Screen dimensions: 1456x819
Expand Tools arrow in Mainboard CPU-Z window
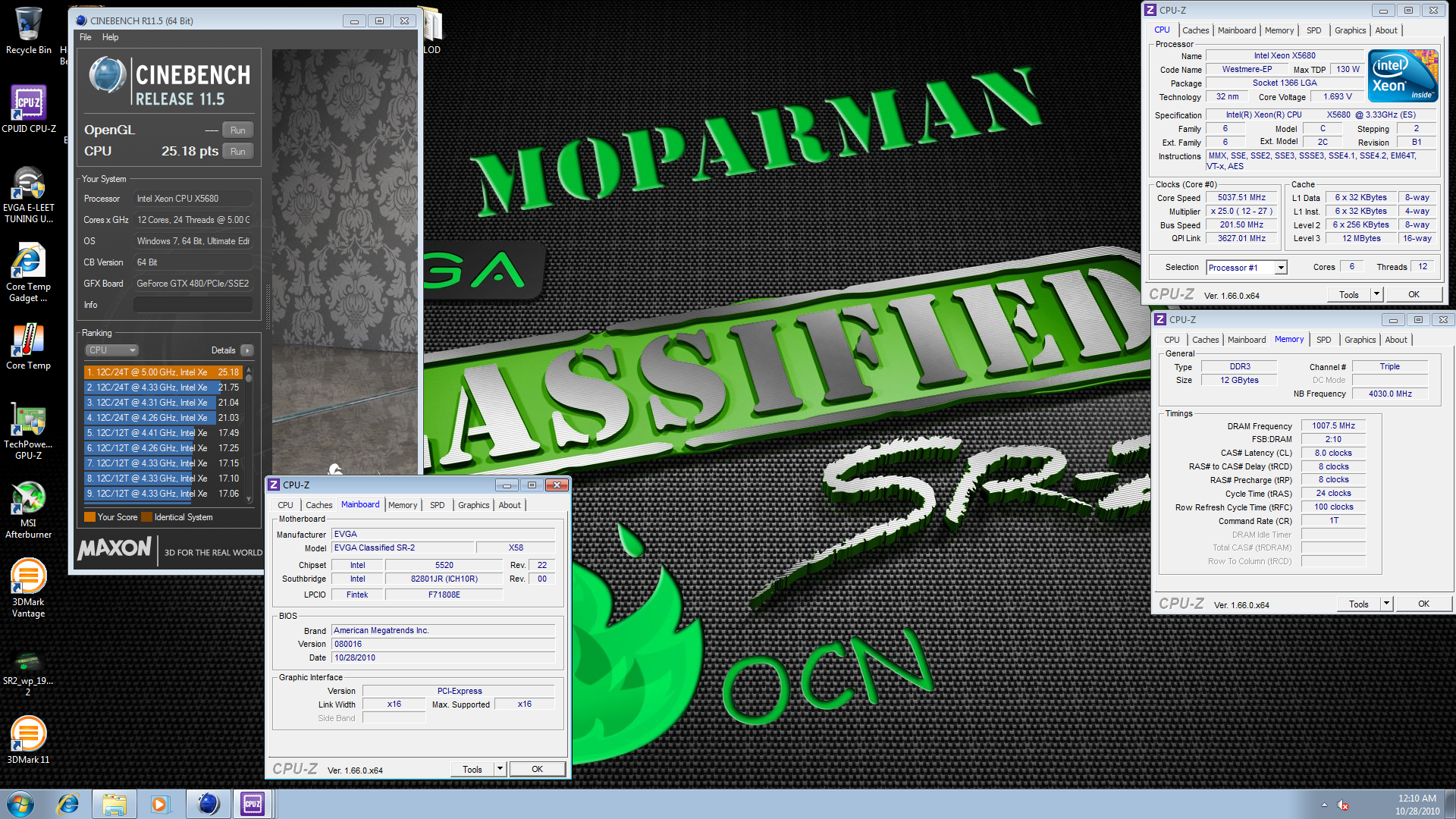click(500, 769)
